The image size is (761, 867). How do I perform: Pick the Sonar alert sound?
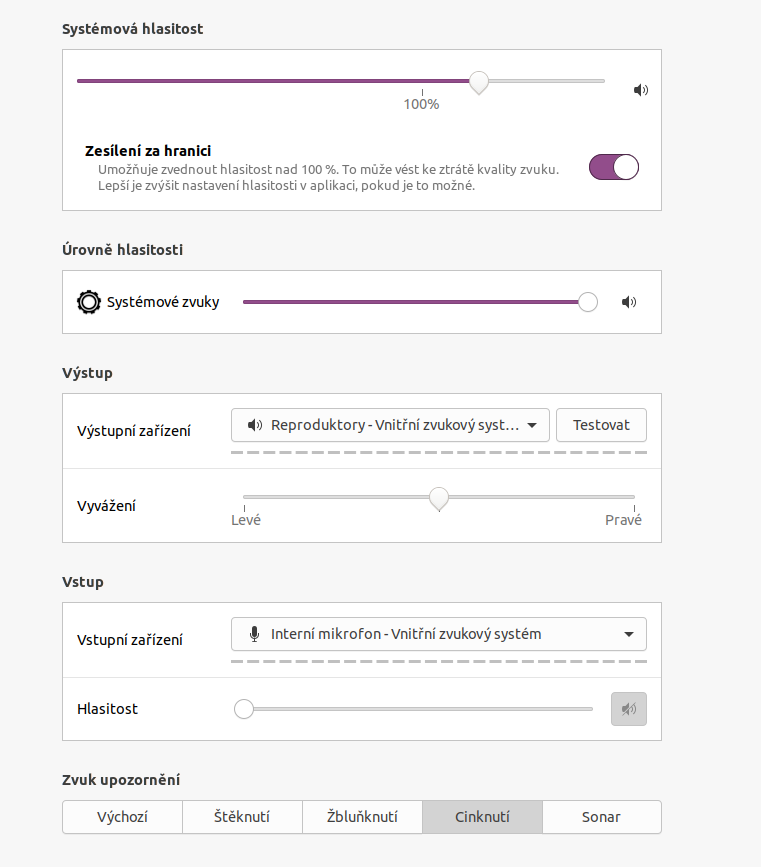coord(601,817)
